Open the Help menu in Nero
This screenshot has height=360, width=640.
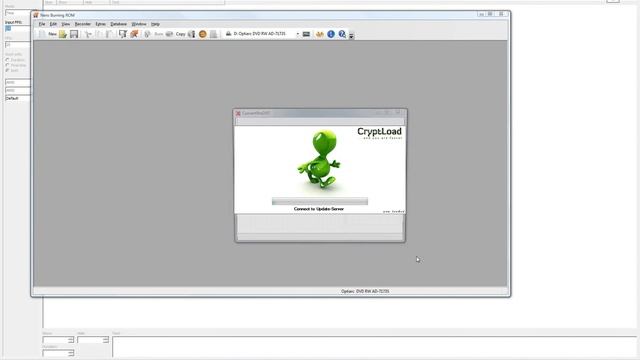(155, 24)
